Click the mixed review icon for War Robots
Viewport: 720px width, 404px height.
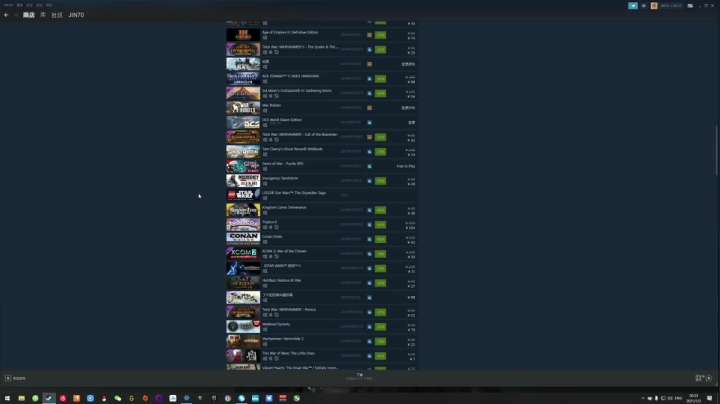[369, 108]
